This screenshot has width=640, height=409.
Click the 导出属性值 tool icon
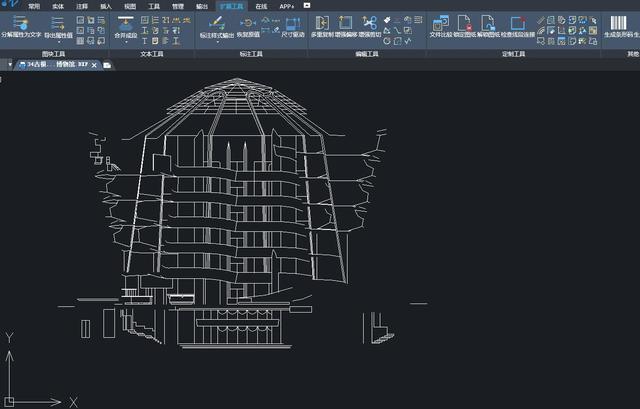[58, 23]
